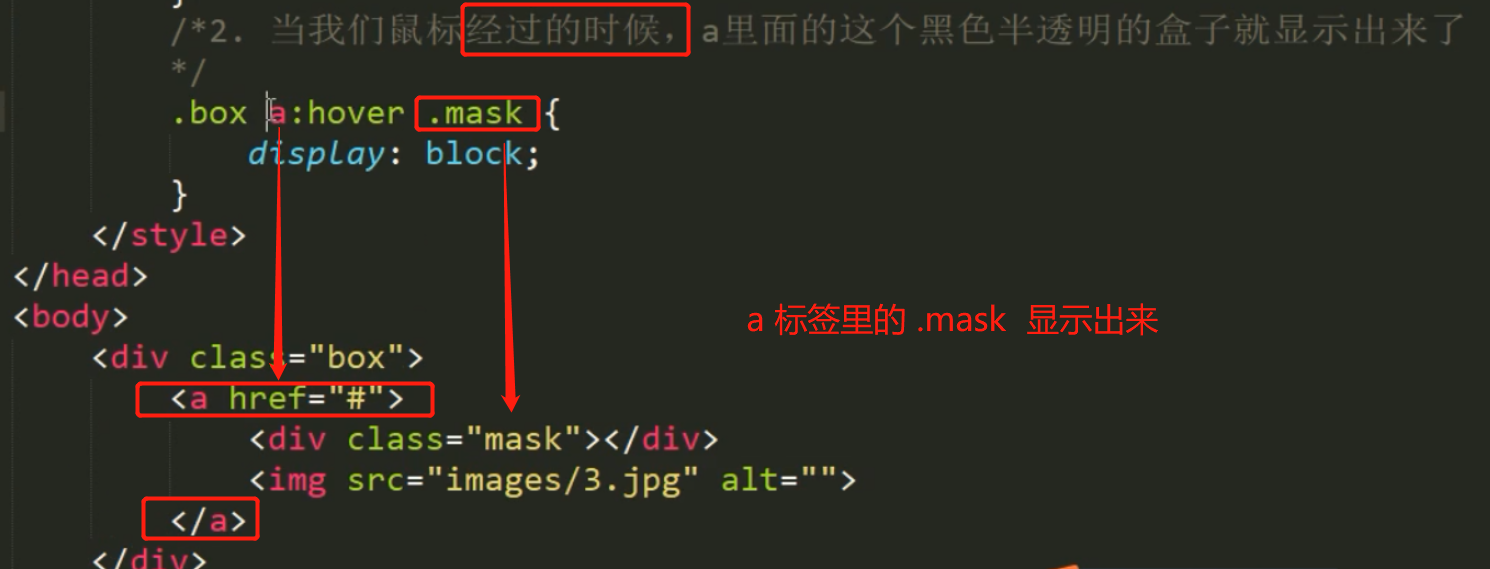
Task: Click the block property value
Action: (474, 155)
